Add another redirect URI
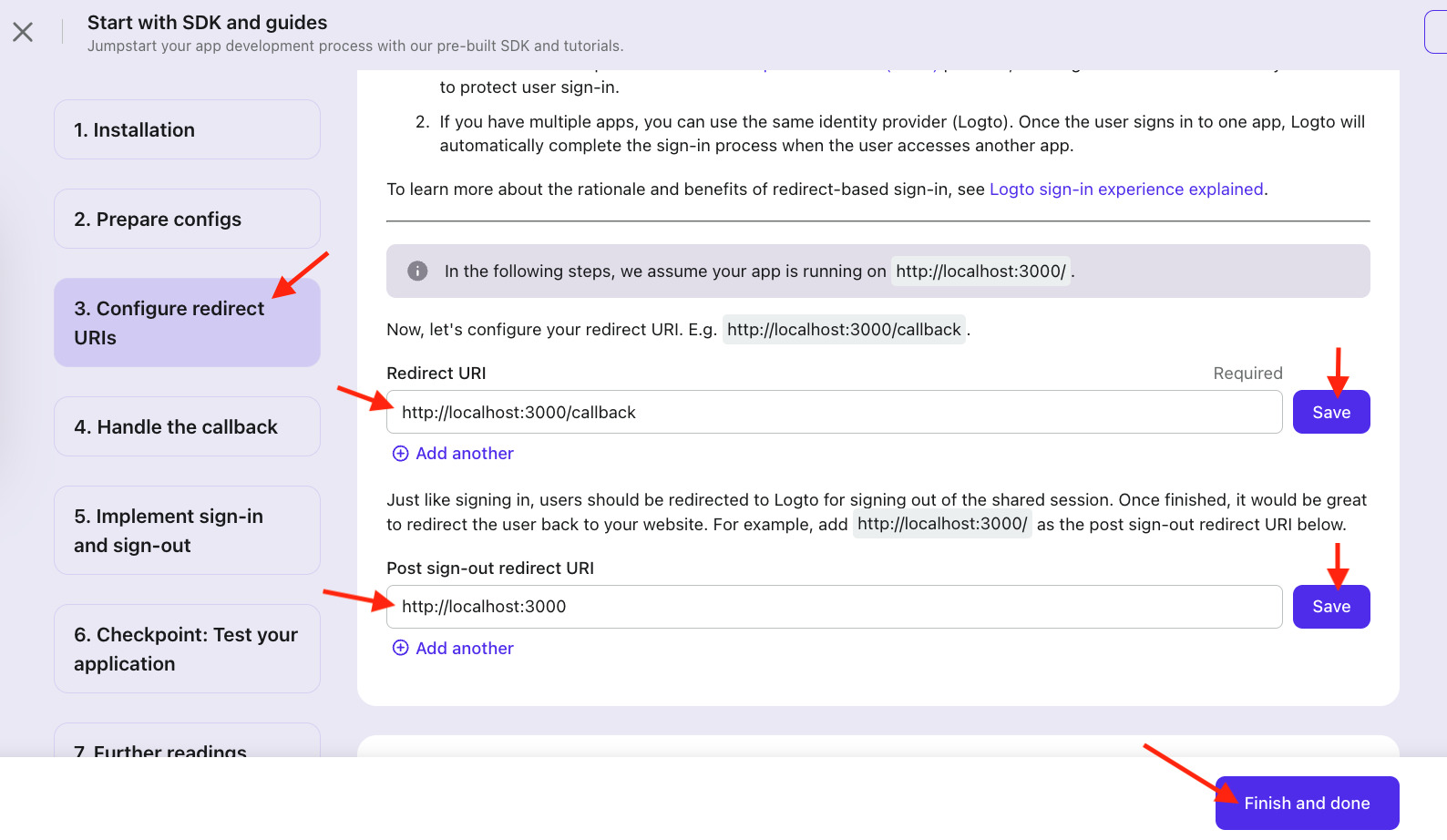Image resolution: width=1447 pixels, height=840 pixels. click(x=453, y=453)
